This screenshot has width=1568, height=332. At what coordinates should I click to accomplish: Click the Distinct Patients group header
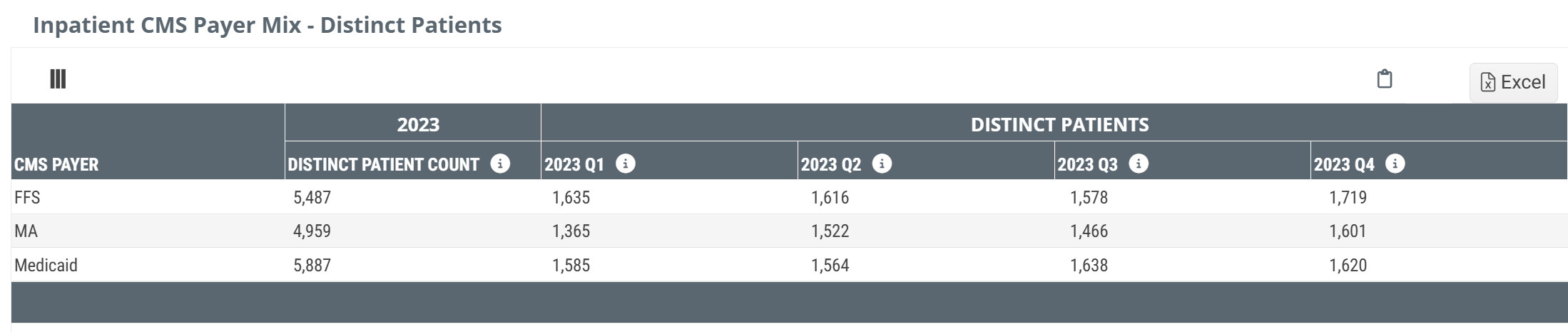[x=1059, y=124]
